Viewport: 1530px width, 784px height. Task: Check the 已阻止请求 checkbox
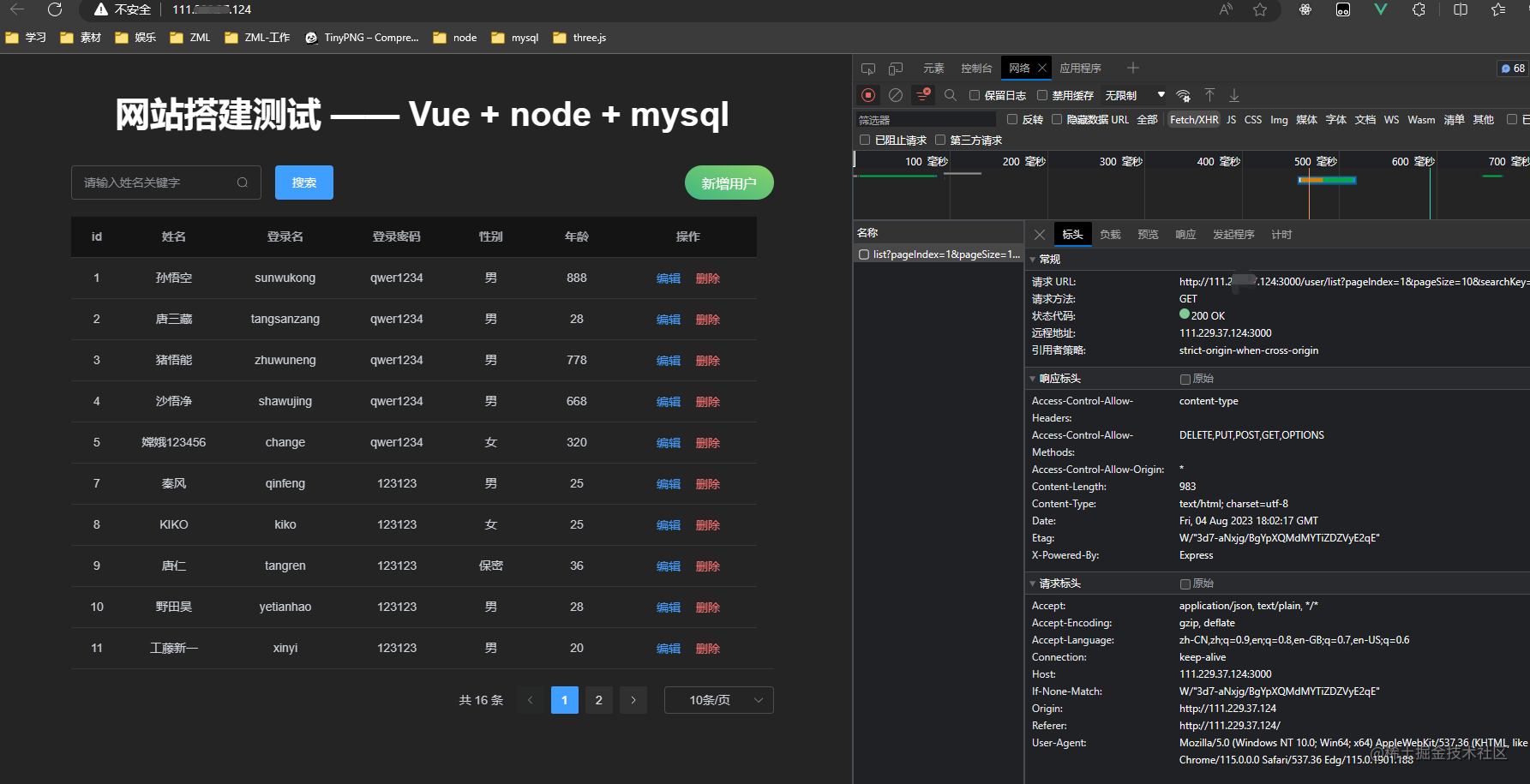pyautogui.click(x=865, y=140)
